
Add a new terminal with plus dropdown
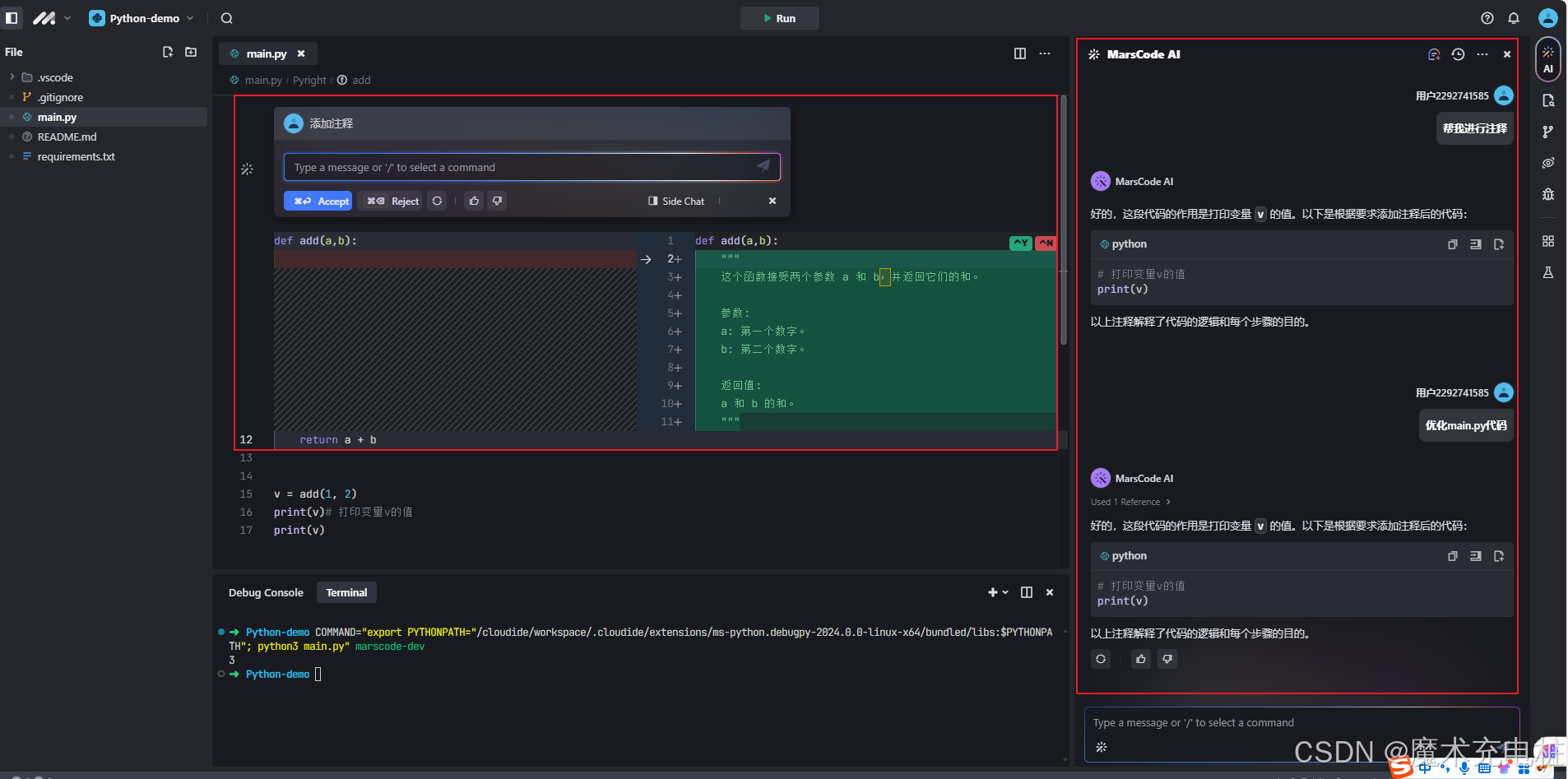(998, 592)
